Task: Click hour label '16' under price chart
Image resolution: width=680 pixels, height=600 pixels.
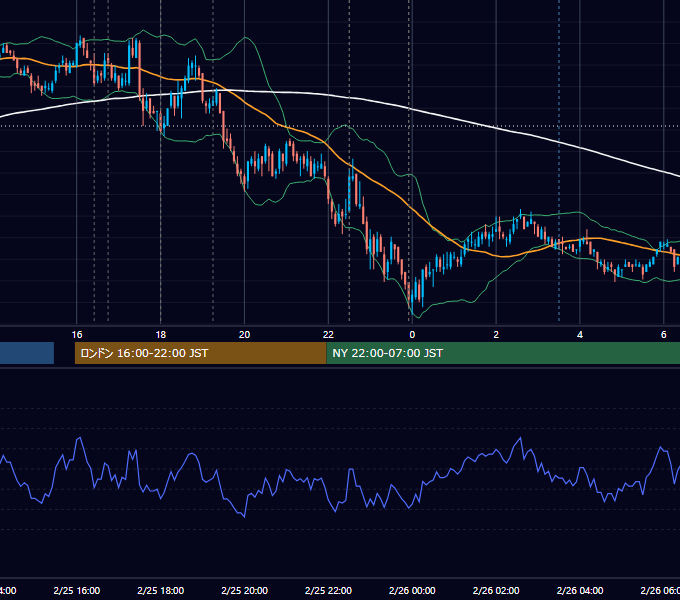Action: (x=77, y=334)
